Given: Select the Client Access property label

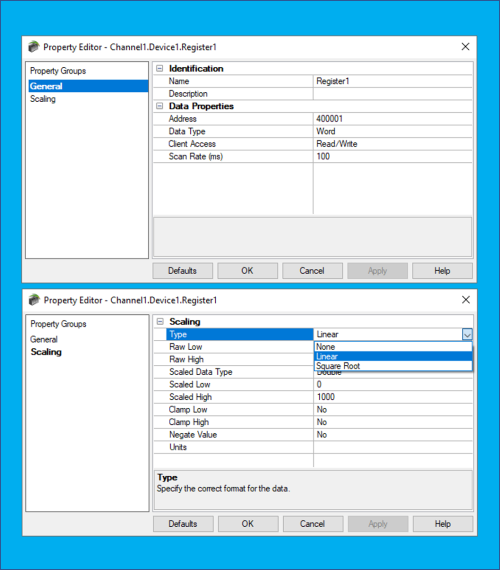Looking at the screenshot, I should 192,144.
